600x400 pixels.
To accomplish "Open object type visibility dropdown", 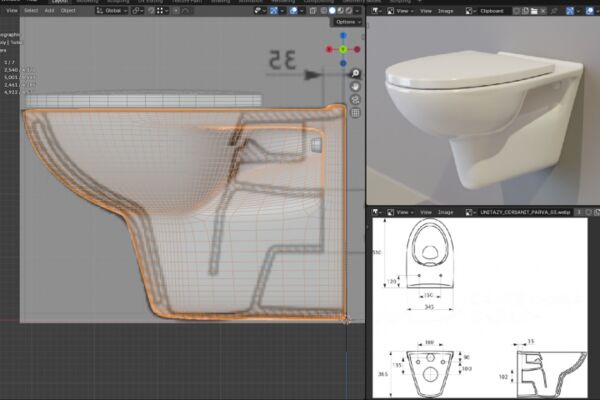I will (259, 11).
